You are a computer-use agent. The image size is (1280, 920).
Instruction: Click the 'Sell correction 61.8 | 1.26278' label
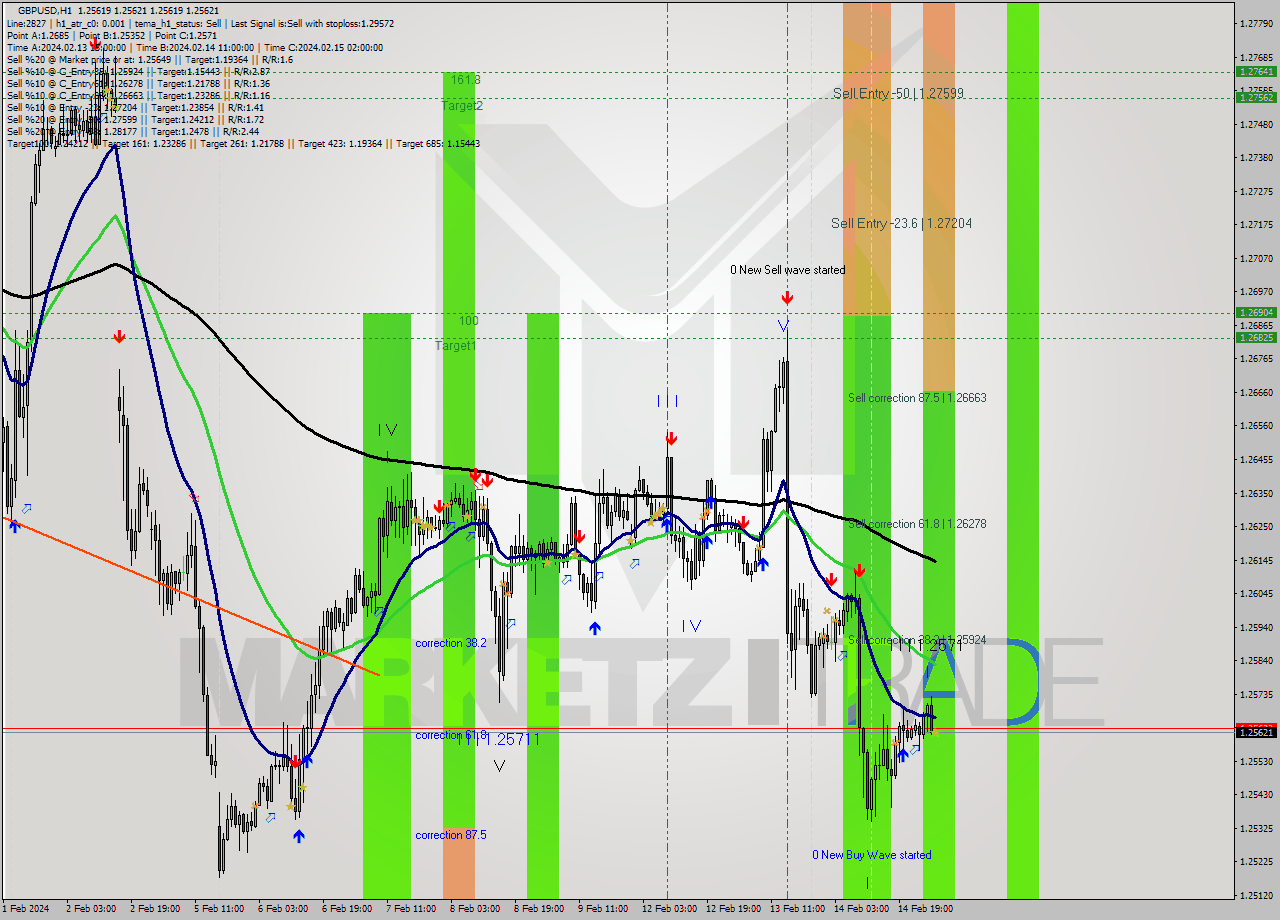tap(917, 524)
